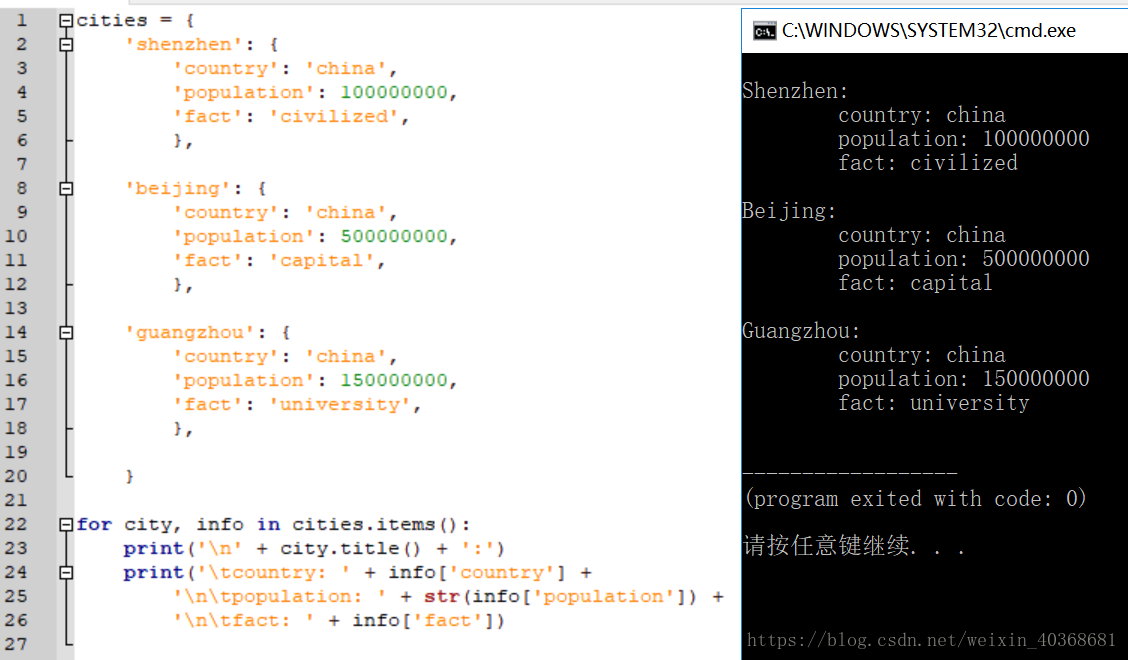Click the value 500000000 in the editor
This screenshot has height=660, width=1128.
[x=394, y=236]
